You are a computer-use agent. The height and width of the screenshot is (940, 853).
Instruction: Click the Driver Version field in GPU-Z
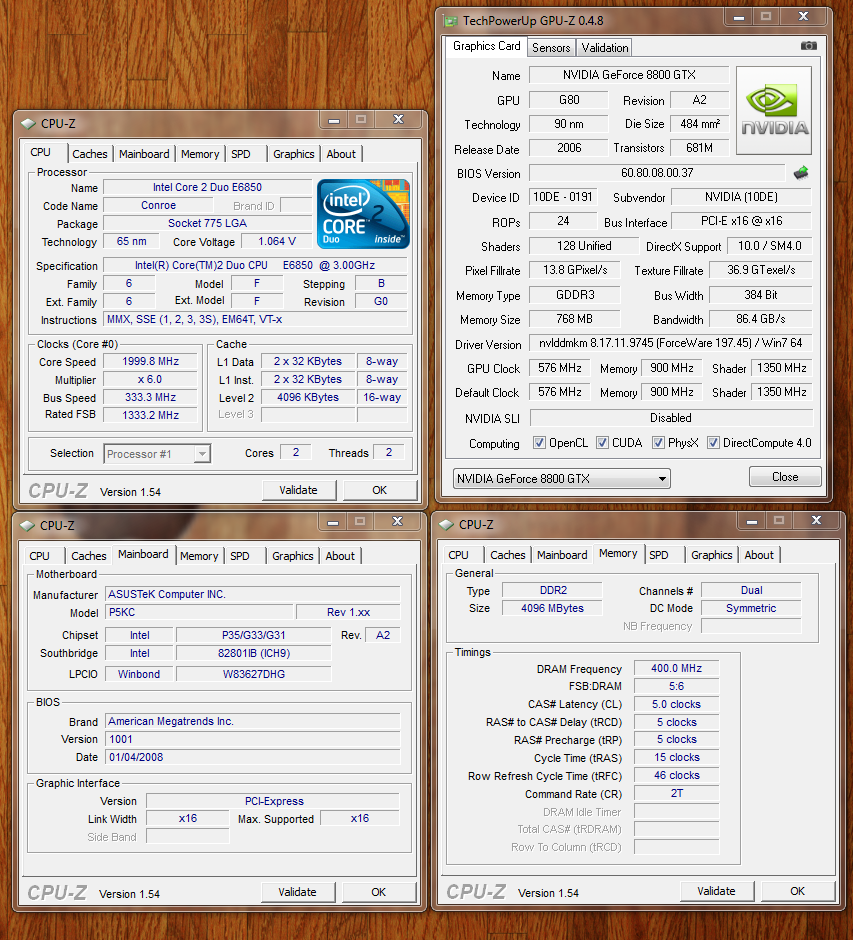tap(670, 344)
